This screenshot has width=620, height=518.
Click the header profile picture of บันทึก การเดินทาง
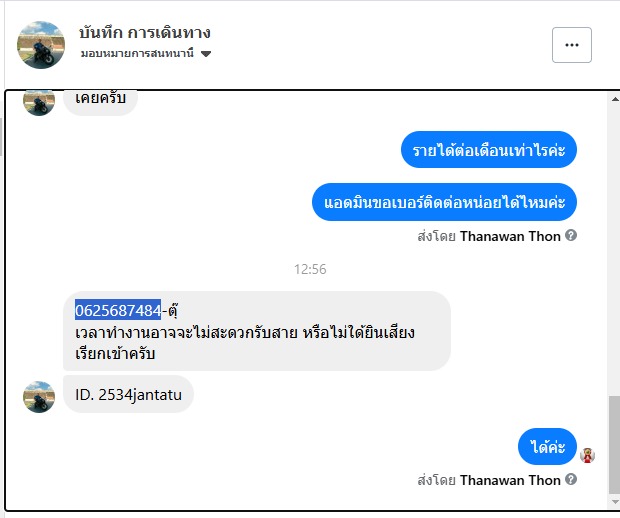click(41, 45)
